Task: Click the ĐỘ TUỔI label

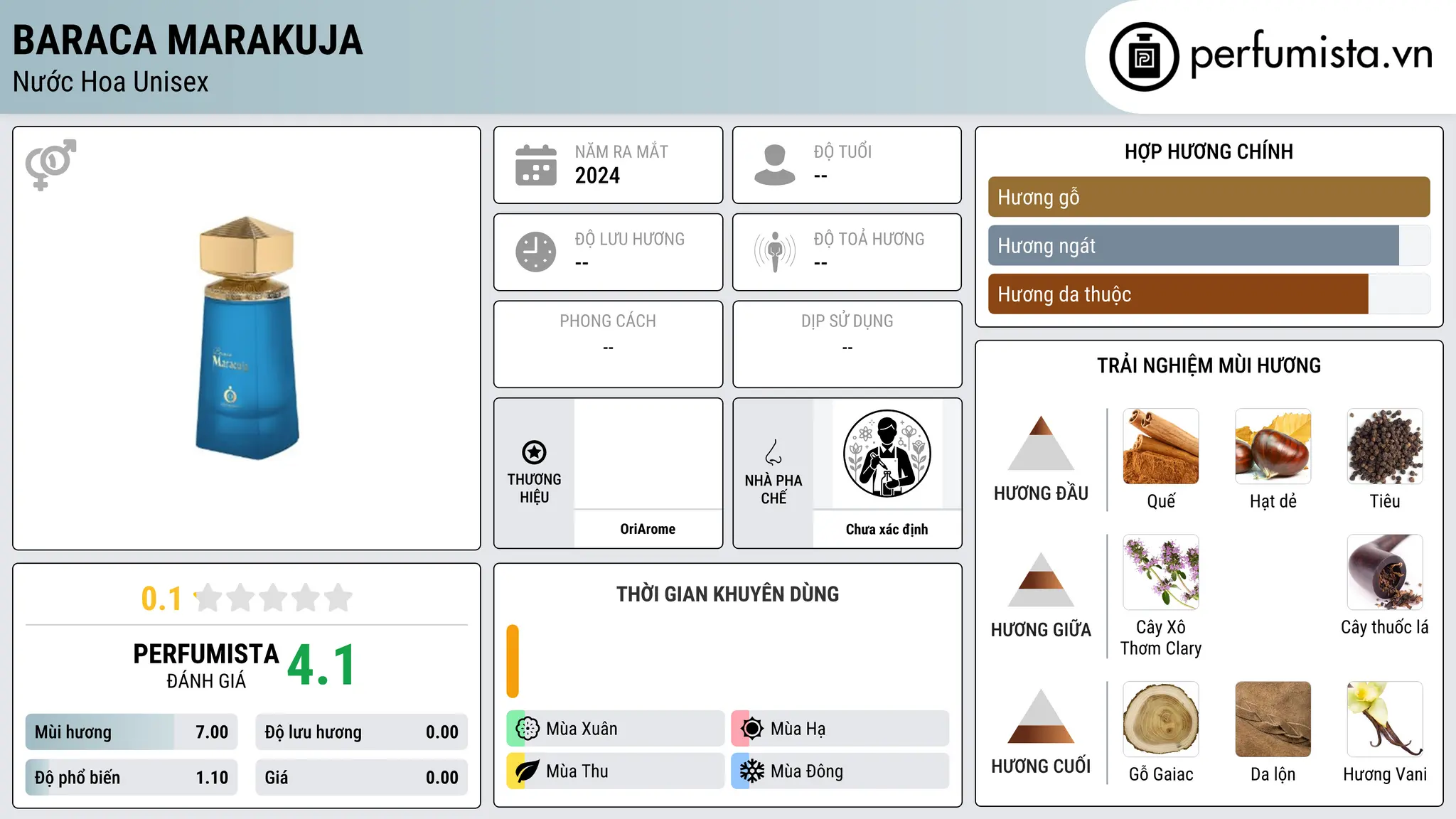Action: (842, 151)
